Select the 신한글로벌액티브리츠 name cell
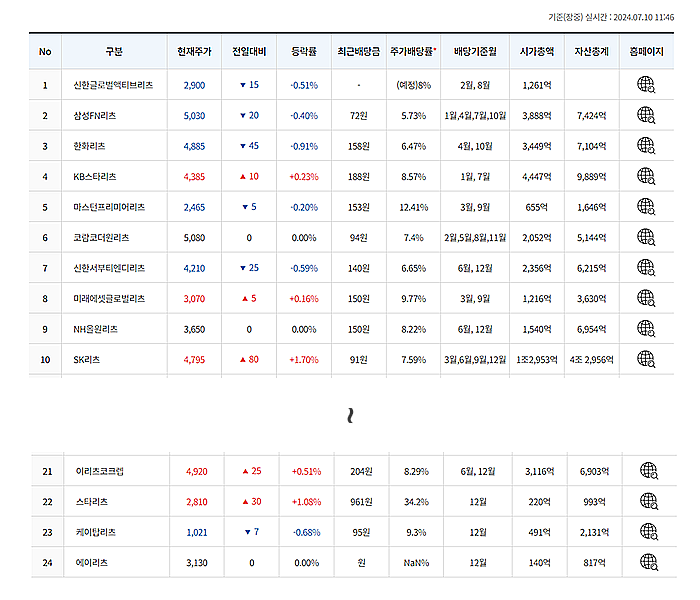Viewport: 700px width, 600px height. [113, 85]
